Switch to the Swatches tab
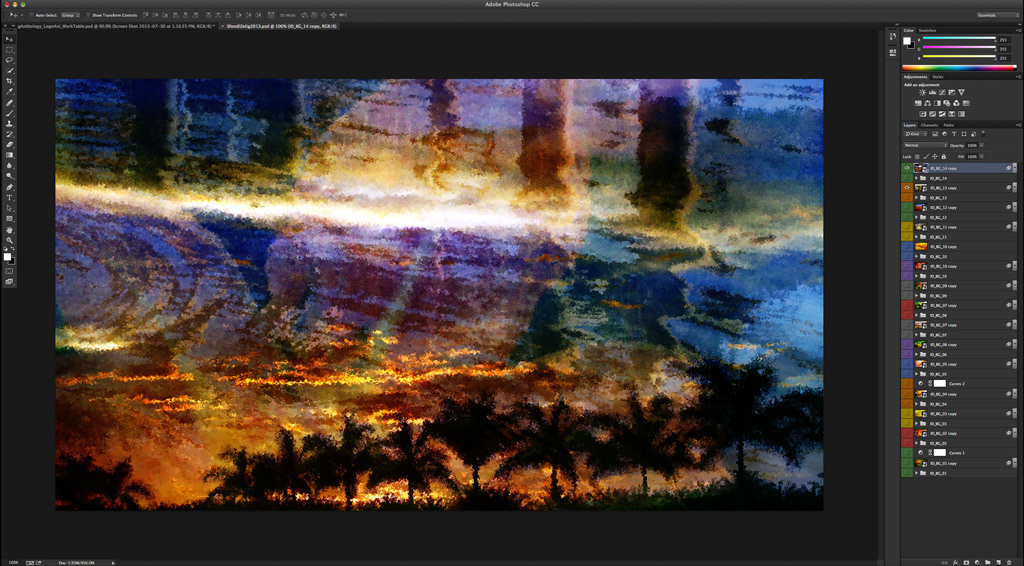1024x566 pixels. (x=927, y=31)
